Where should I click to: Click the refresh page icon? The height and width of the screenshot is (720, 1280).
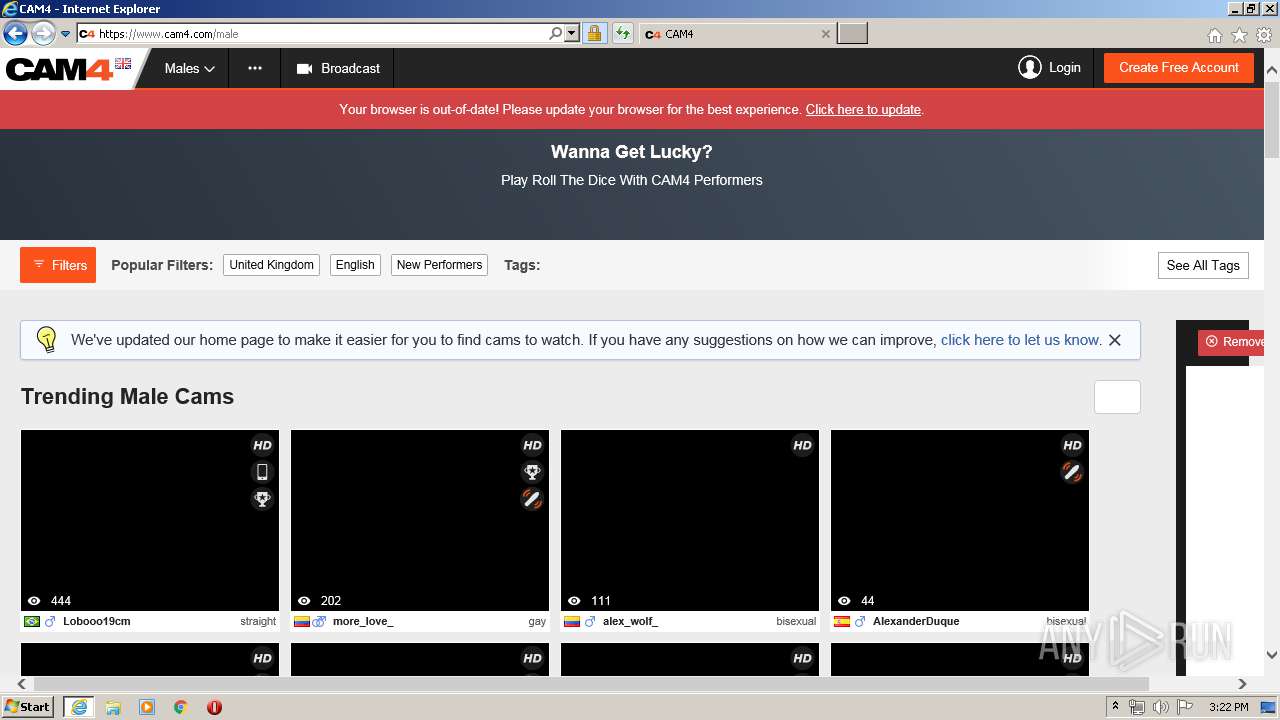pyautogui.click(x=623, y=34)
